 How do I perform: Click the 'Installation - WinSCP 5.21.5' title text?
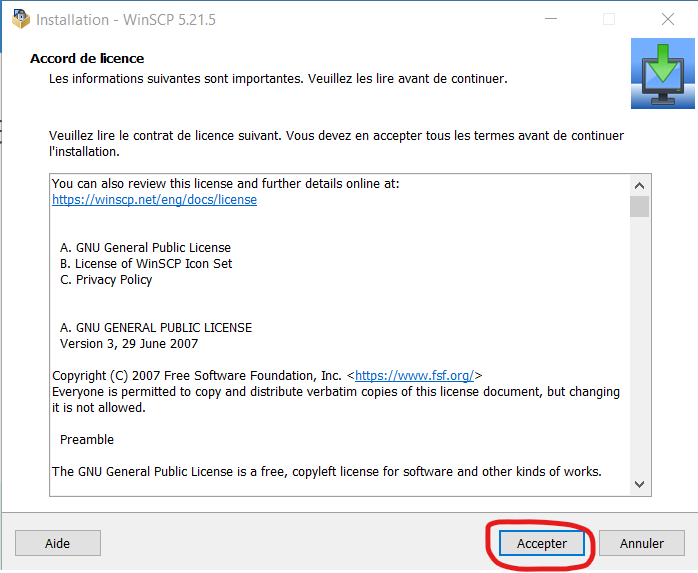125,19
